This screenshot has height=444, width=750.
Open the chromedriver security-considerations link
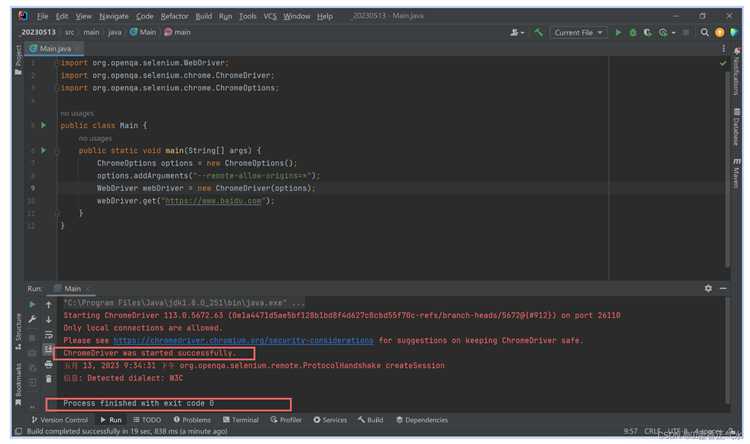click(x=243, y=341)
